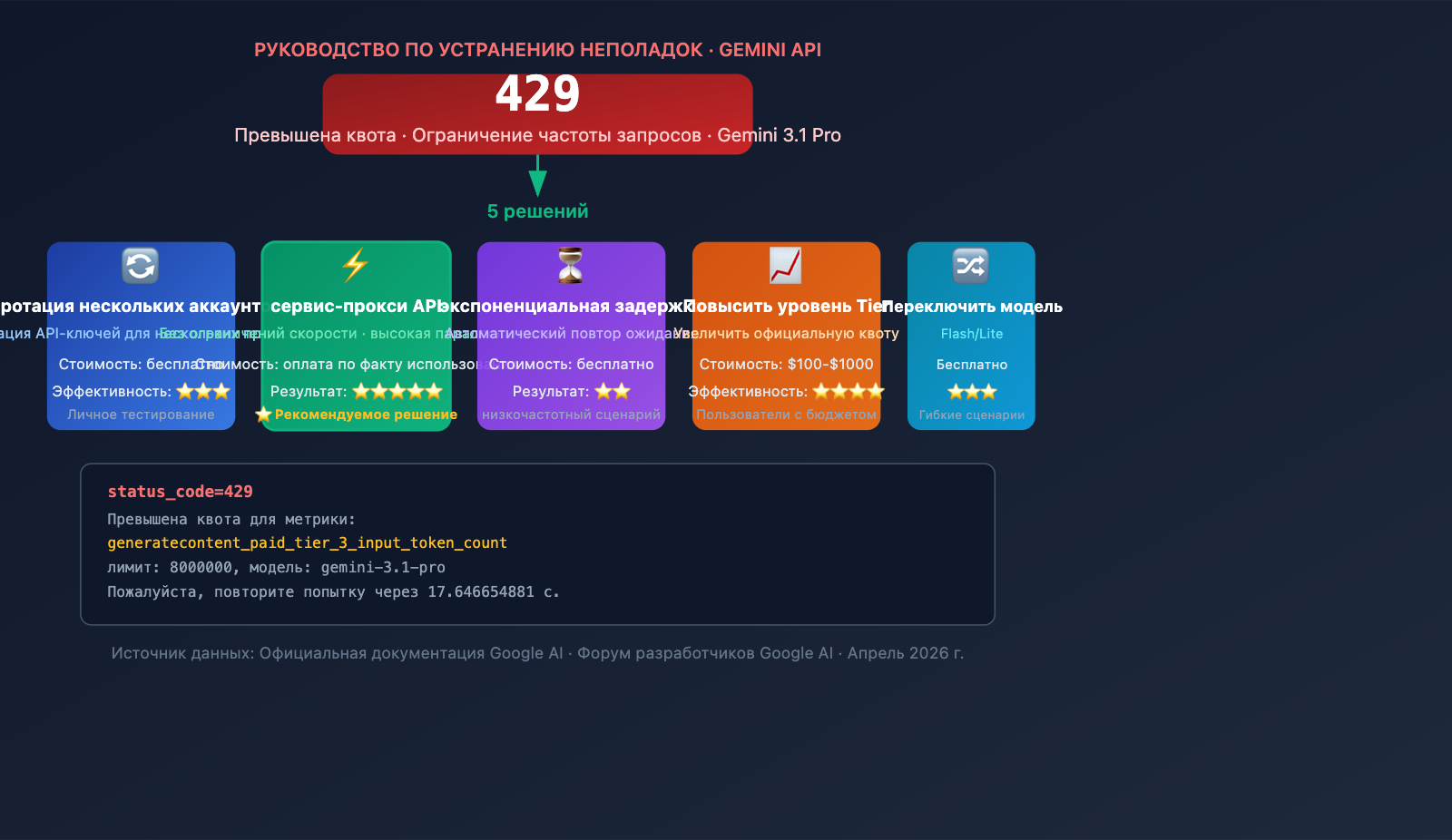The height and width of the screenshot is (840, 1452).
Task: Click the Переключить модель card
Action: point(971,336)
